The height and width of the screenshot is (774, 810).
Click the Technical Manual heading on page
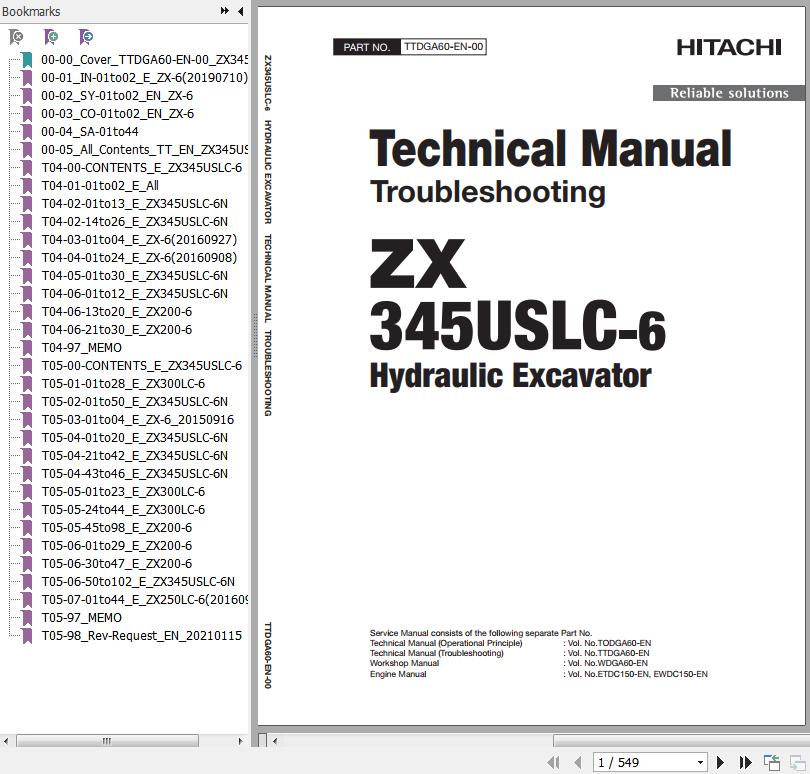pyautogui.click(x=551, y=148)
